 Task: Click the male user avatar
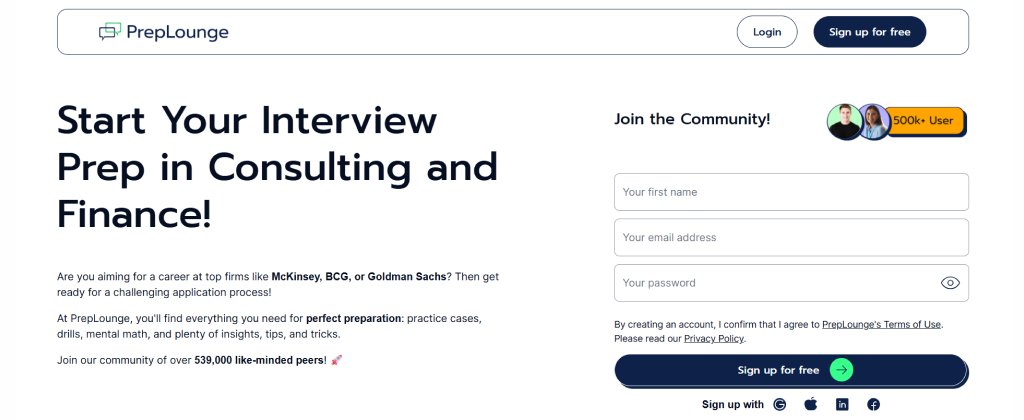click(844, 121)
